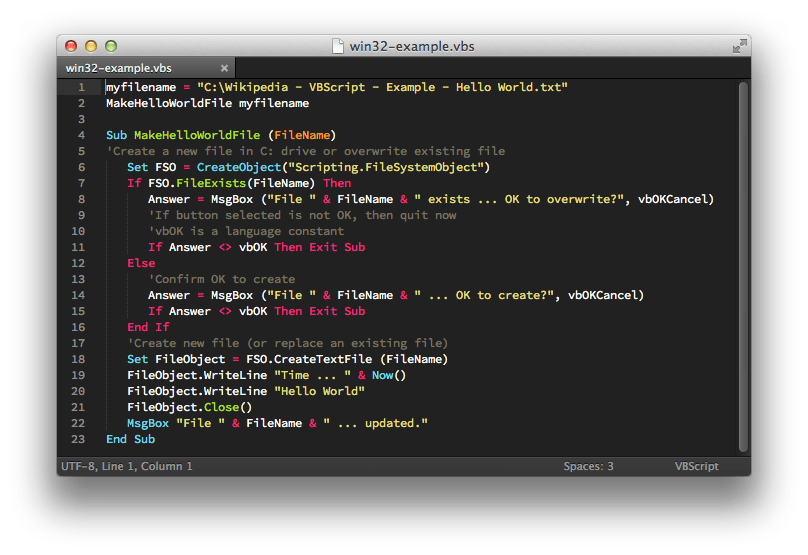Click "FileObject.Close()" on line 21
Image resolution: width=808 pixels, height=555 pixels.
(x=190, y=407)
